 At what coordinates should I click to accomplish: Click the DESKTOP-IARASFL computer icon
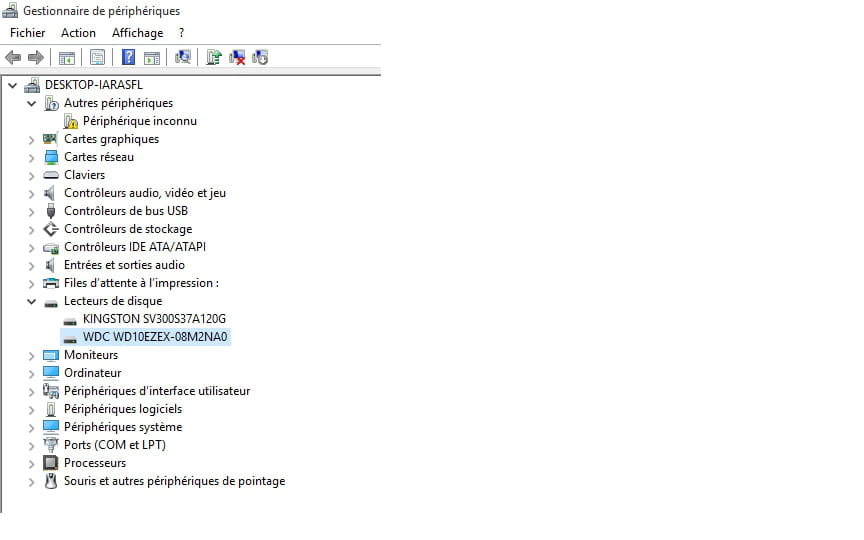tap(32, 85)
